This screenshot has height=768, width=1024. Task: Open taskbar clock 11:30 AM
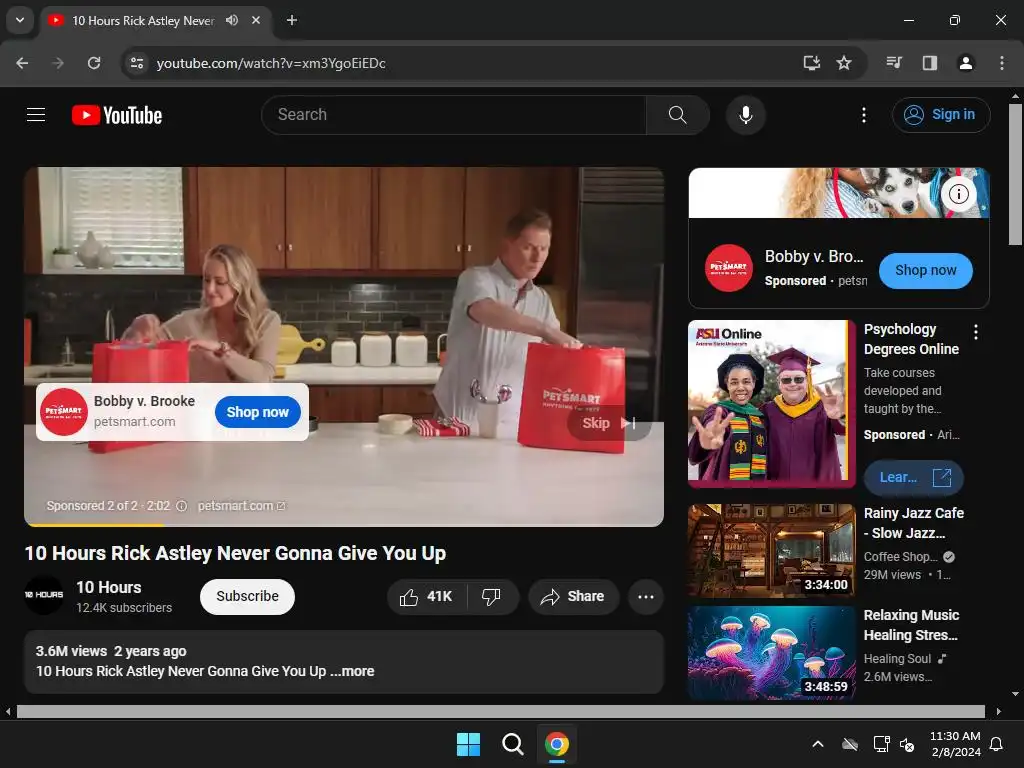tap(955, 744)
